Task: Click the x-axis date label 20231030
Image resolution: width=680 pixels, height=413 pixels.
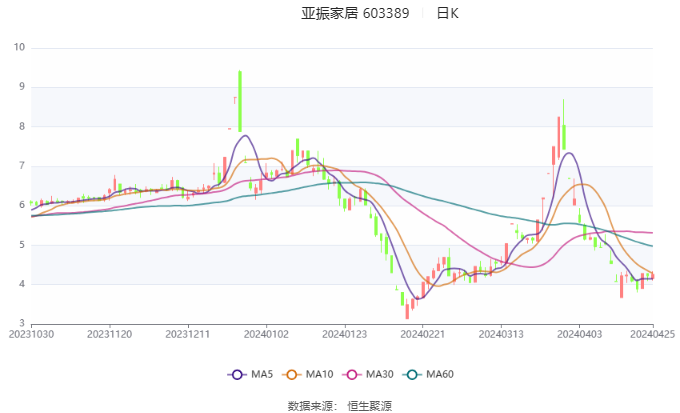Action: (31, 334)
